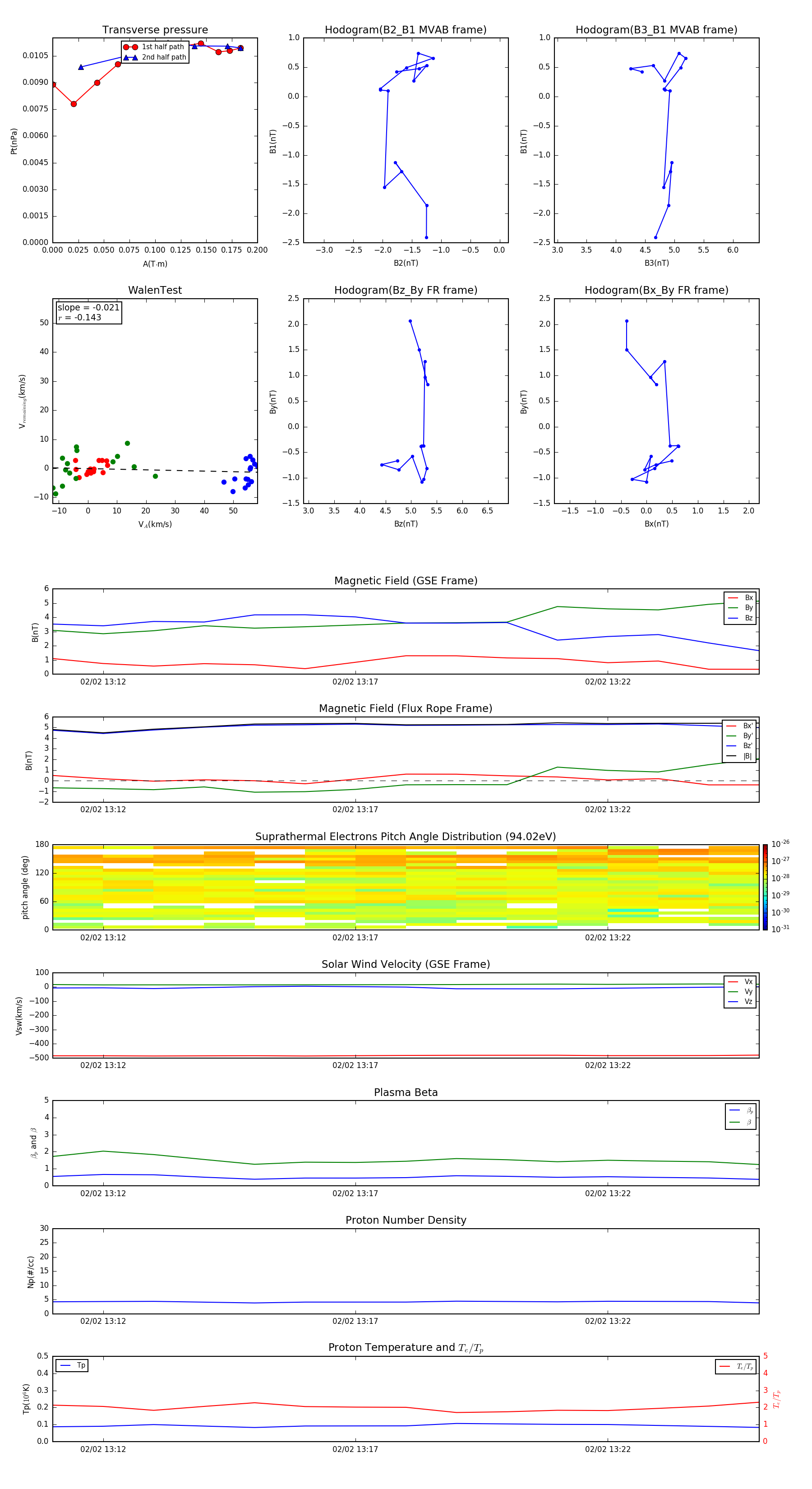The width and height of the screenshot is (812, 1489).
Task: Click the Walen test VA(km/s) axis label
Action: [x=155, y=524]
